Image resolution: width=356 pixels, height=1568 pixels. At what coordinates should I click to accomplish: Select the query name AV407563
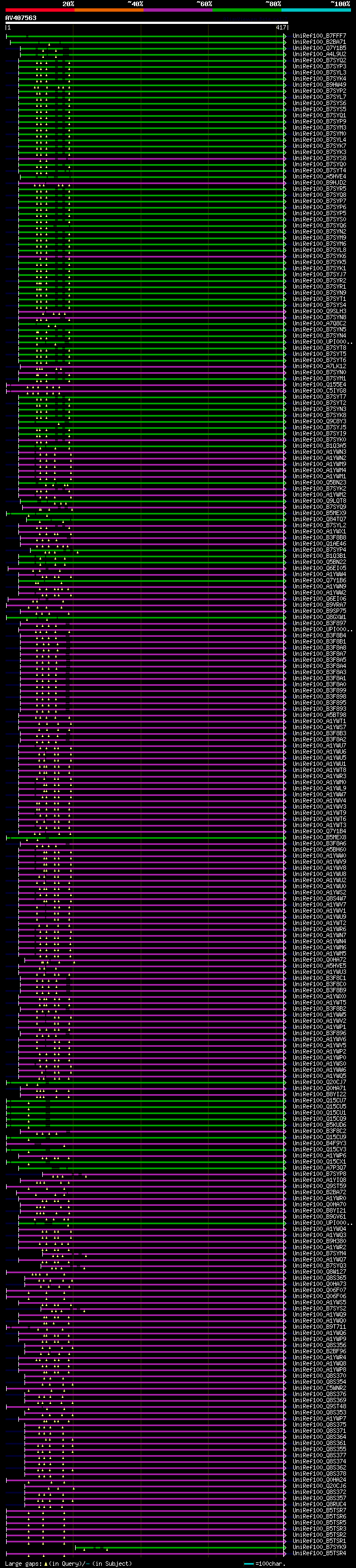pos(21,18)
